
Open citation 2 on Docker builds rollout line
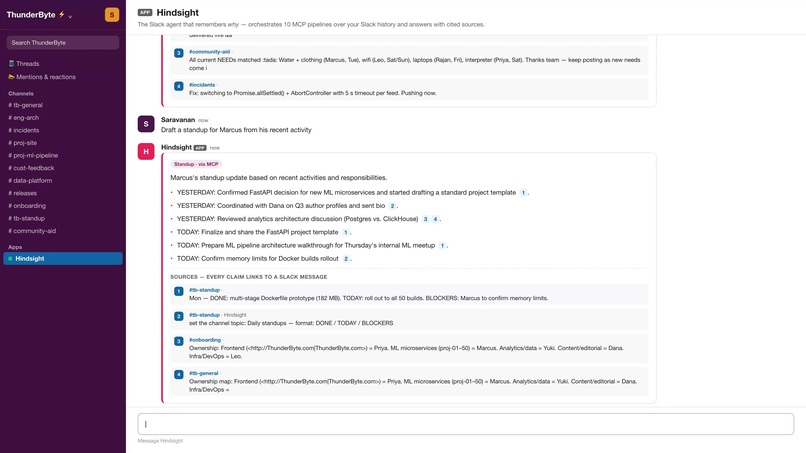346,259
